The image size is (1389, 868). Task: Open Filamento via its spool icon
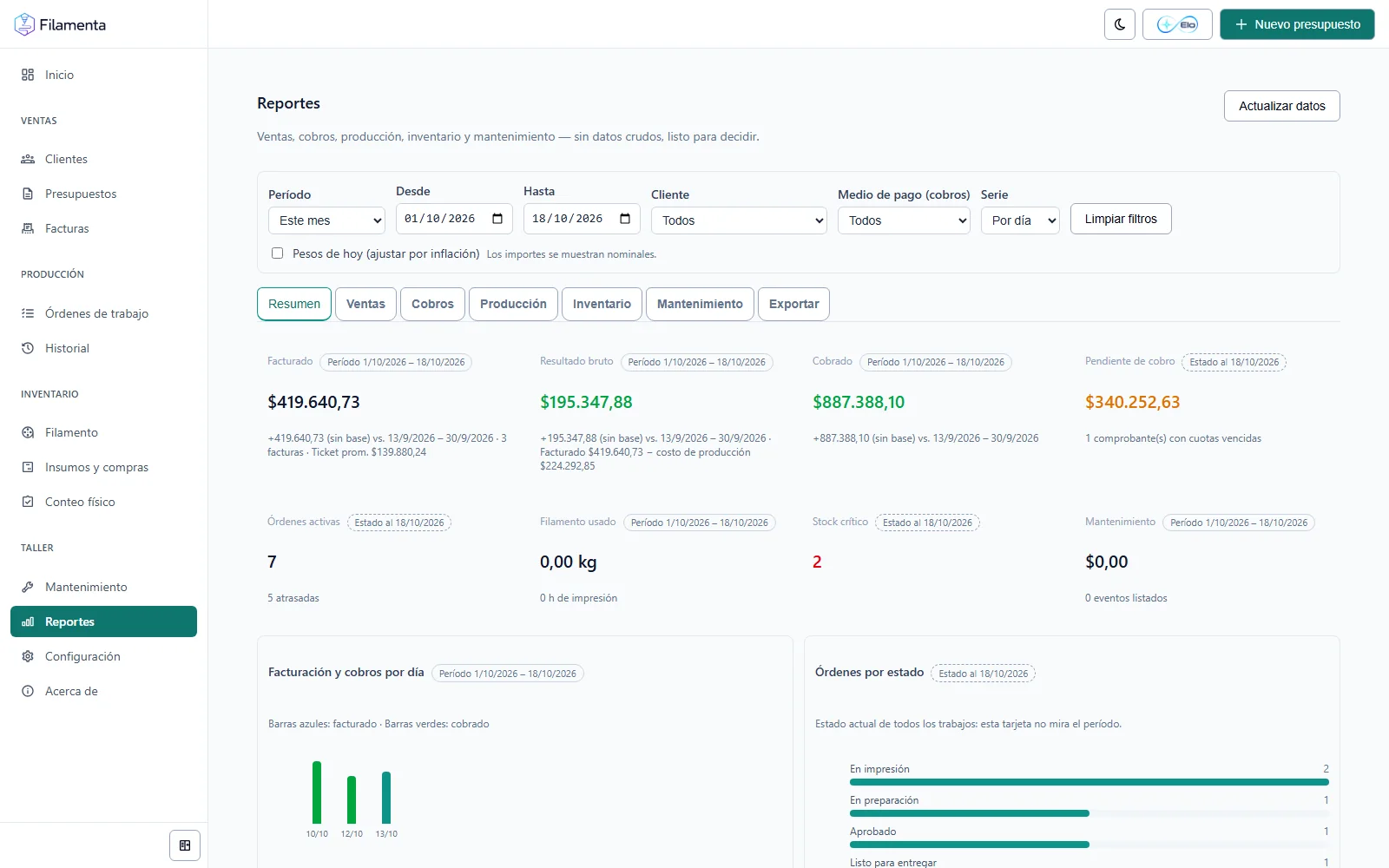28,432
